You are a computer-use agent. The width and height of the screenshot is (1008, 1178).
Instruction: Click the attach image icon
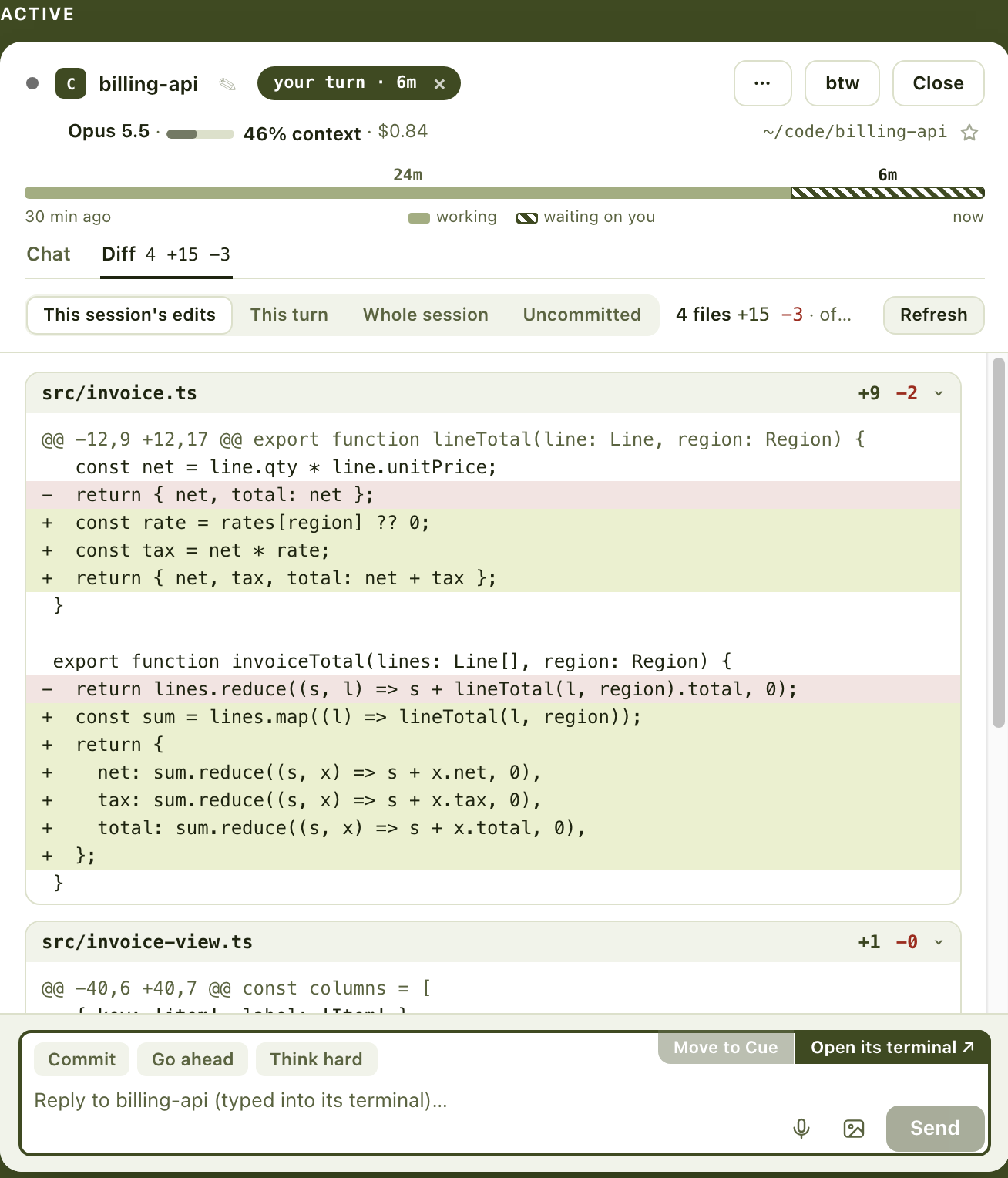coord(854,1129)
